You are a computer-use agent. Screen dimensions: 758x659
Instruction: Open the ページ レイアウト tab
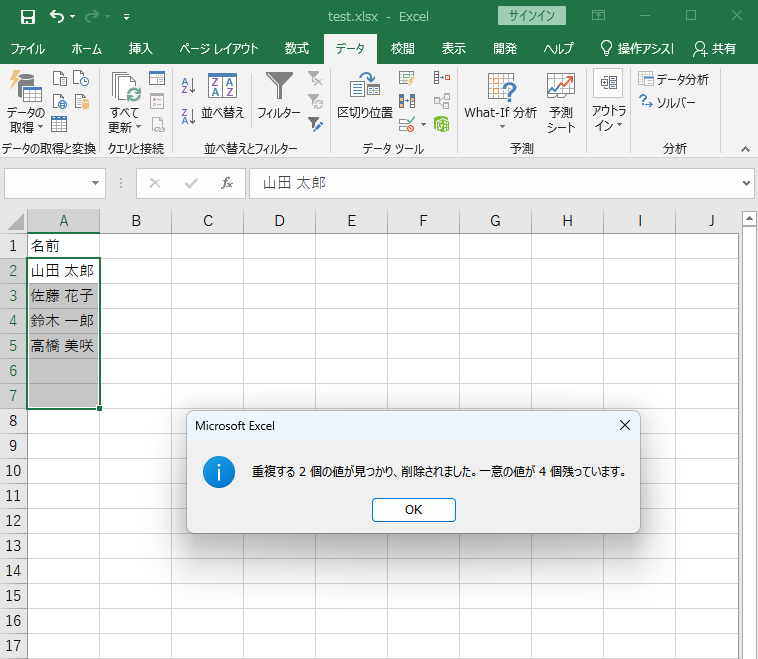[219, 49]
